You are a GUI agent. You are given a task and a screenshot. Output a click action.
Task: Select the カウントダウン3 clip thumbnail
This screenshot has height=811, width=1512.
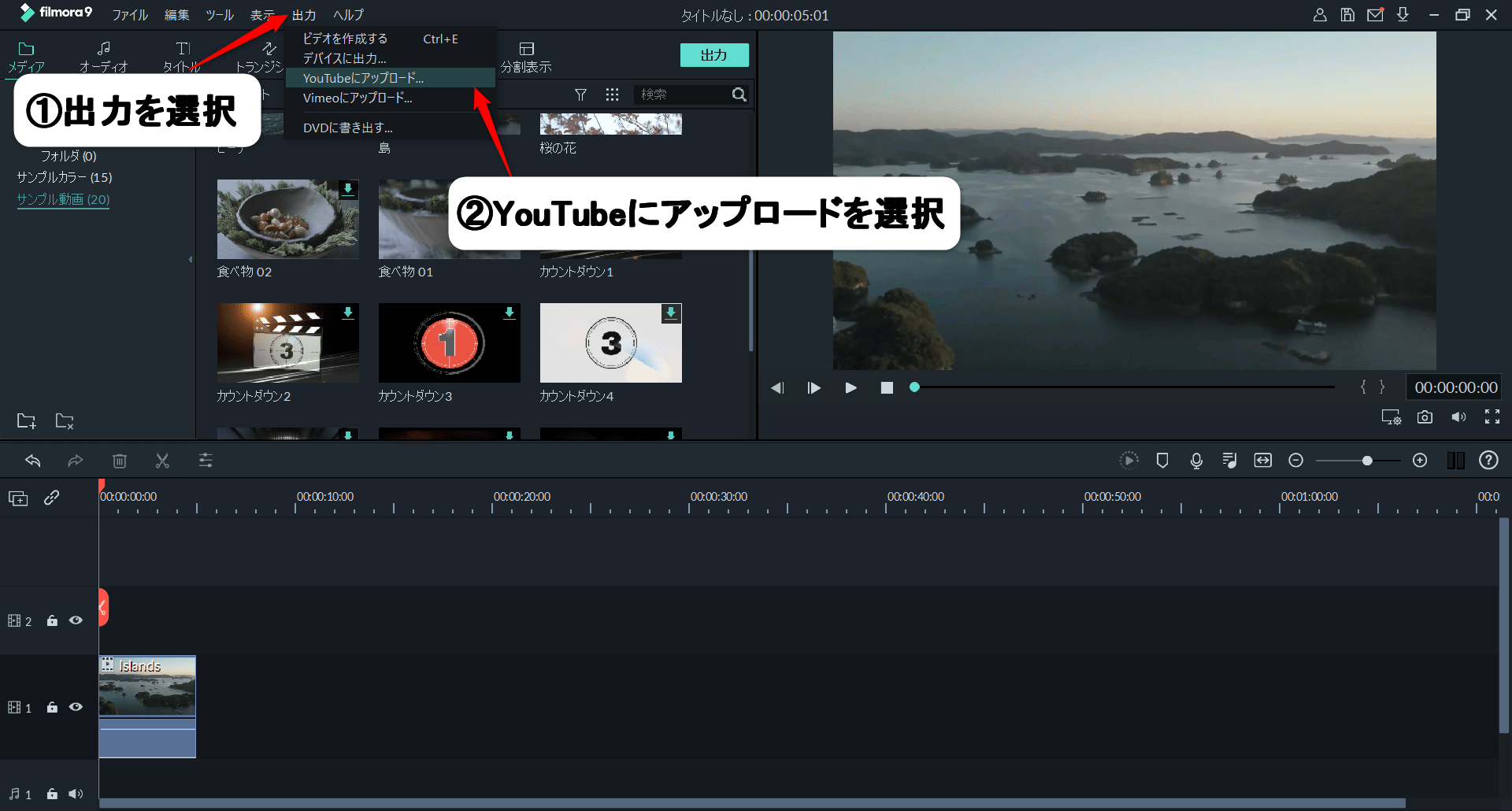click(x=449, y=343)
